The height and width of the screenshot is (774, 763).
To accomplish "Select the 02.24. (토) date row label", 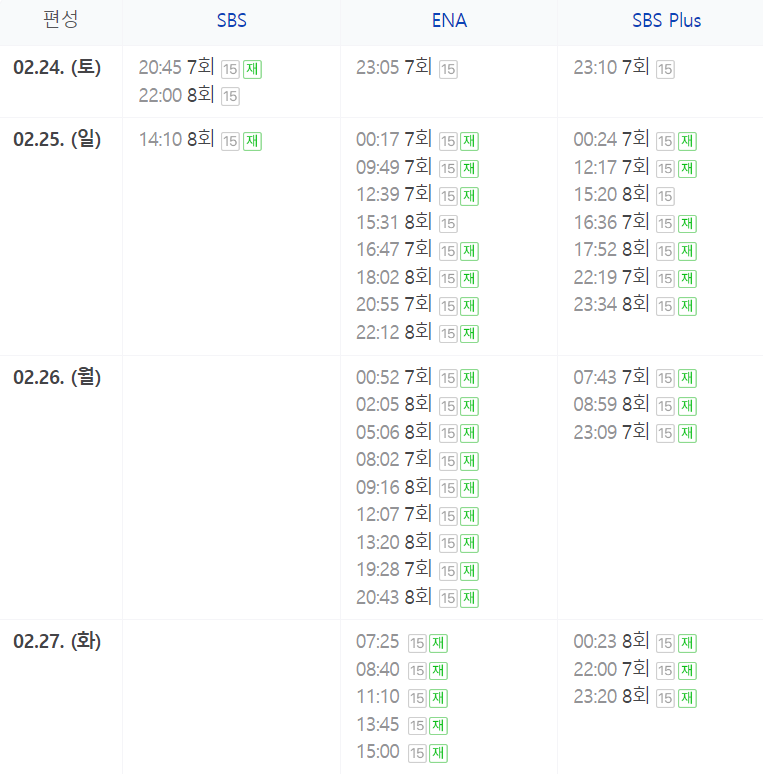I will (x=57, y=68).
